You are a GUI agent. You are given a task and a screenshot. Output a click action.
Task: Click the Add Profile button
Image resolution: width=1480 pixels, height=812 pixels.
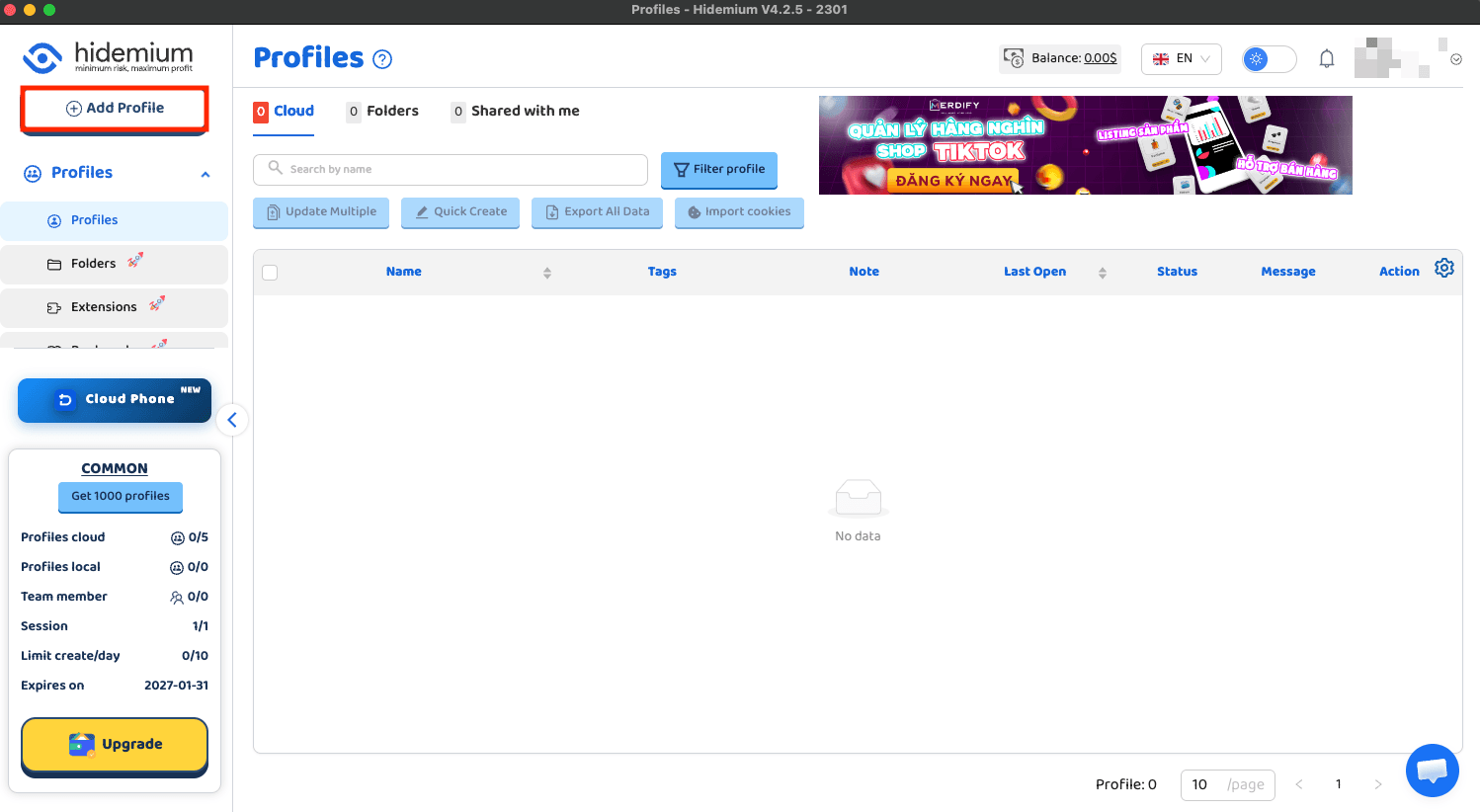pos(114,107)
